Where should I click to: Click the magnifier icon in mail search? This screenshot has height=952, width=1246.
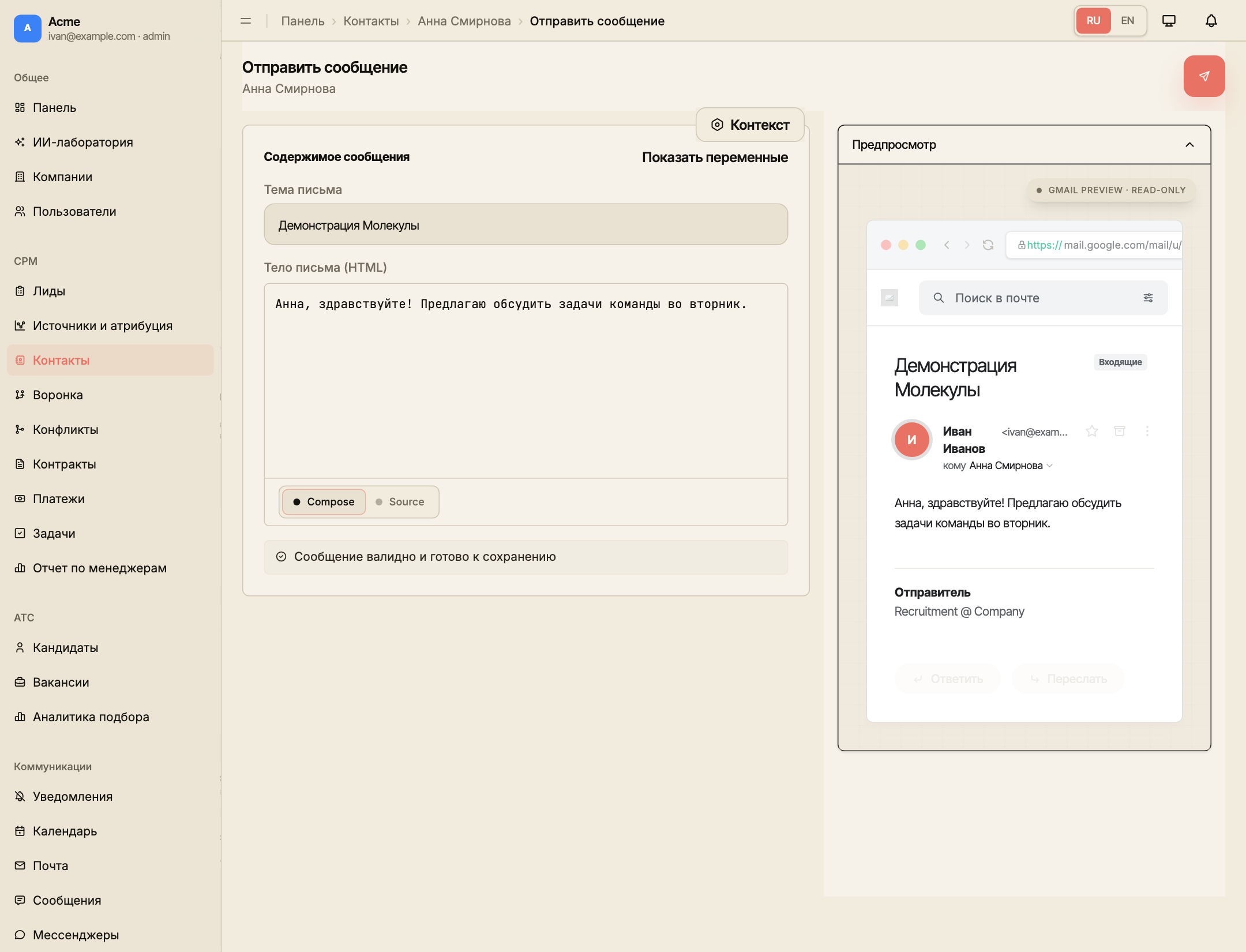click(x=939, y=298)
